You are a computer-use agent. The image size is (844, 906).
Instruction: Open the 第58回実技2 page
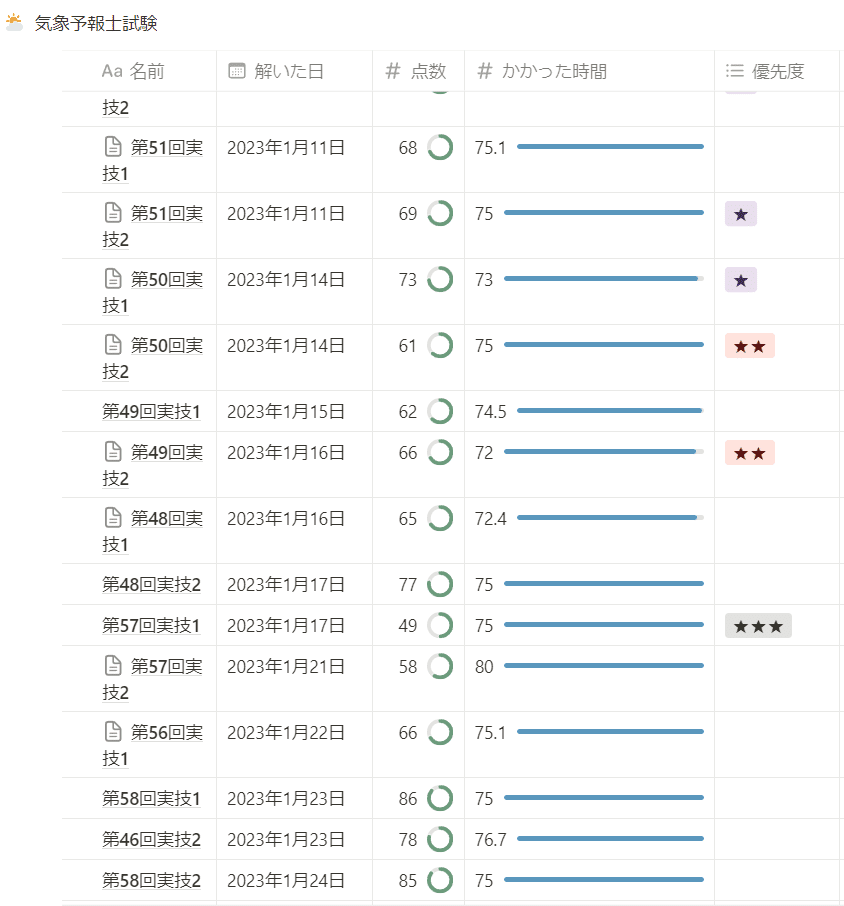151,880
